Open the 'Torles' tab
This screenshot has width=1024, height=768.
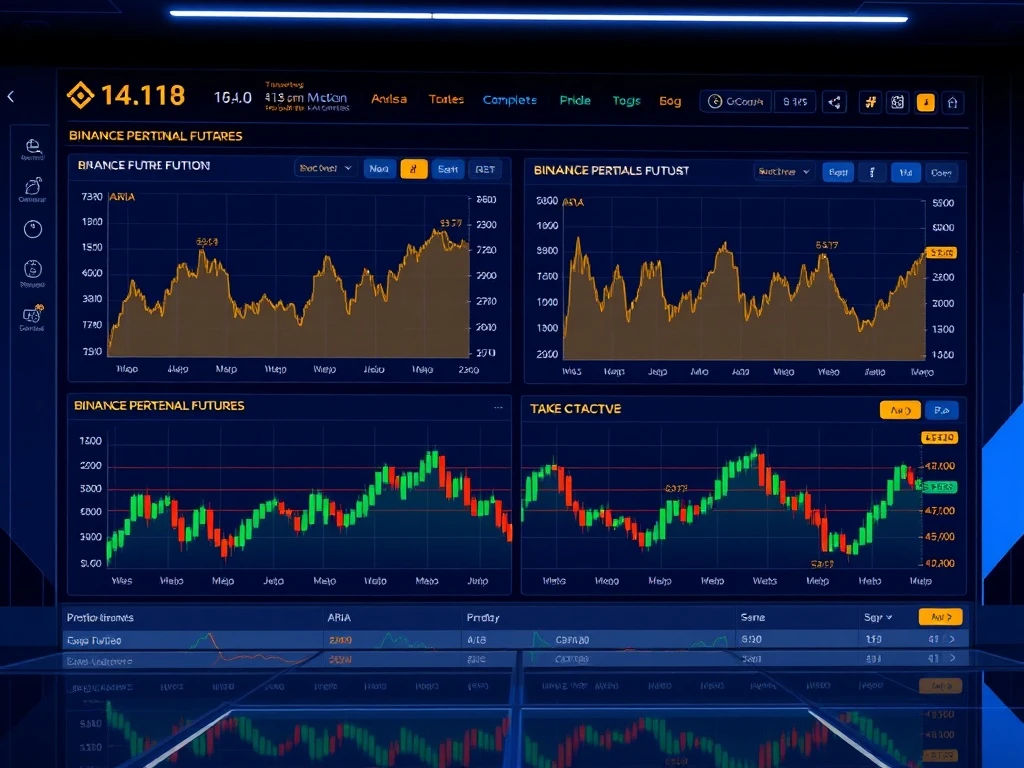pyautogui.click(x=446, y=99)
